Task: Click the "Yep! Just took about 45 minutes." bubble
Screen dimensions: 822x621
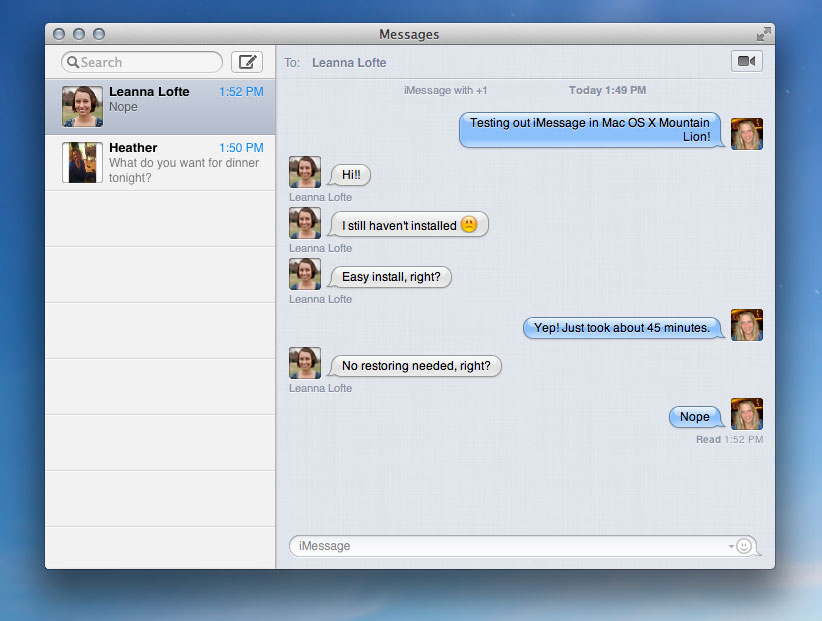Action: [x=624, y=328]
